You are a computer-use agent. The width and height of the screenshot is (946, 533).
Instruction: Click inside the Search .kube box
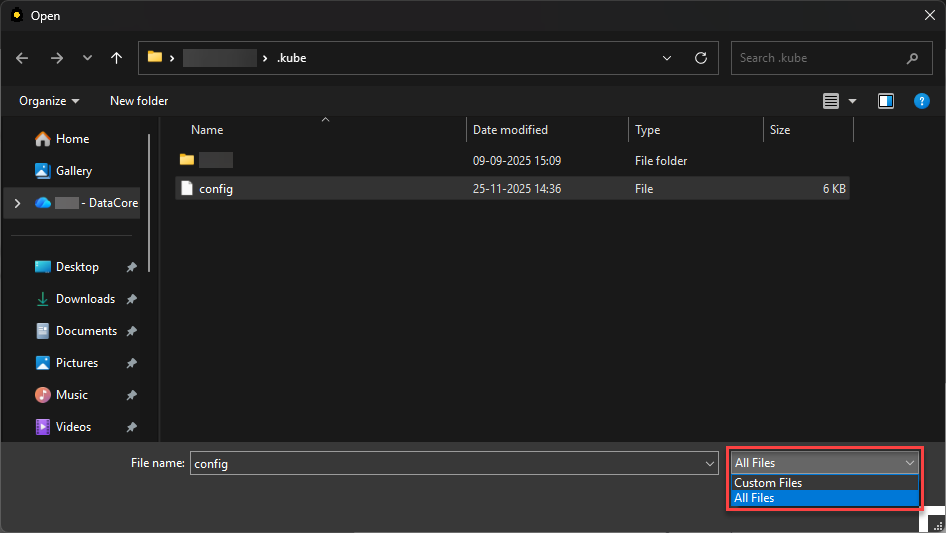(x=818, y=58)
